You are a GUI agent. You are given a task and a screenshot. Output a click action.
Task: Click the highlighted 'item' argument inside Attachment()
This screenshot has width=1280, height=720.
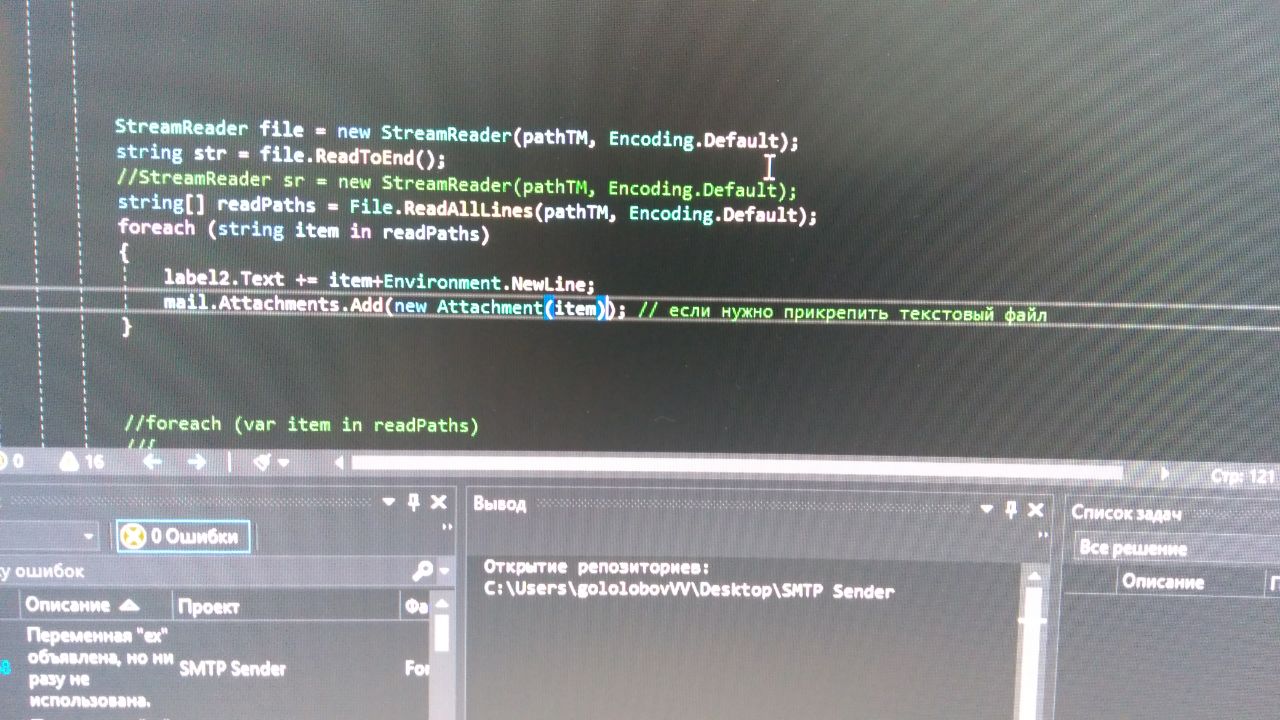coord(575,309)
